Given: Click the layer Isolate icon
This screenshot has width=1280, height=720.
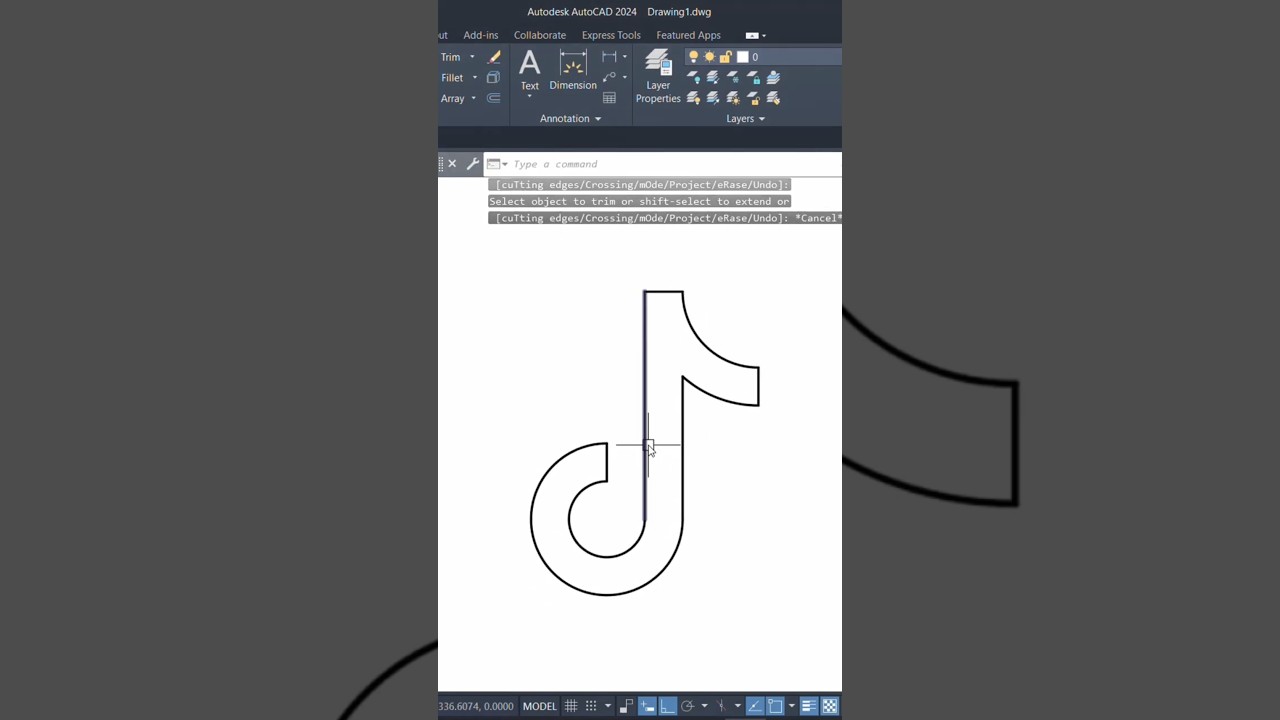Looking at the screenshot, I should [x=713, y=77].
